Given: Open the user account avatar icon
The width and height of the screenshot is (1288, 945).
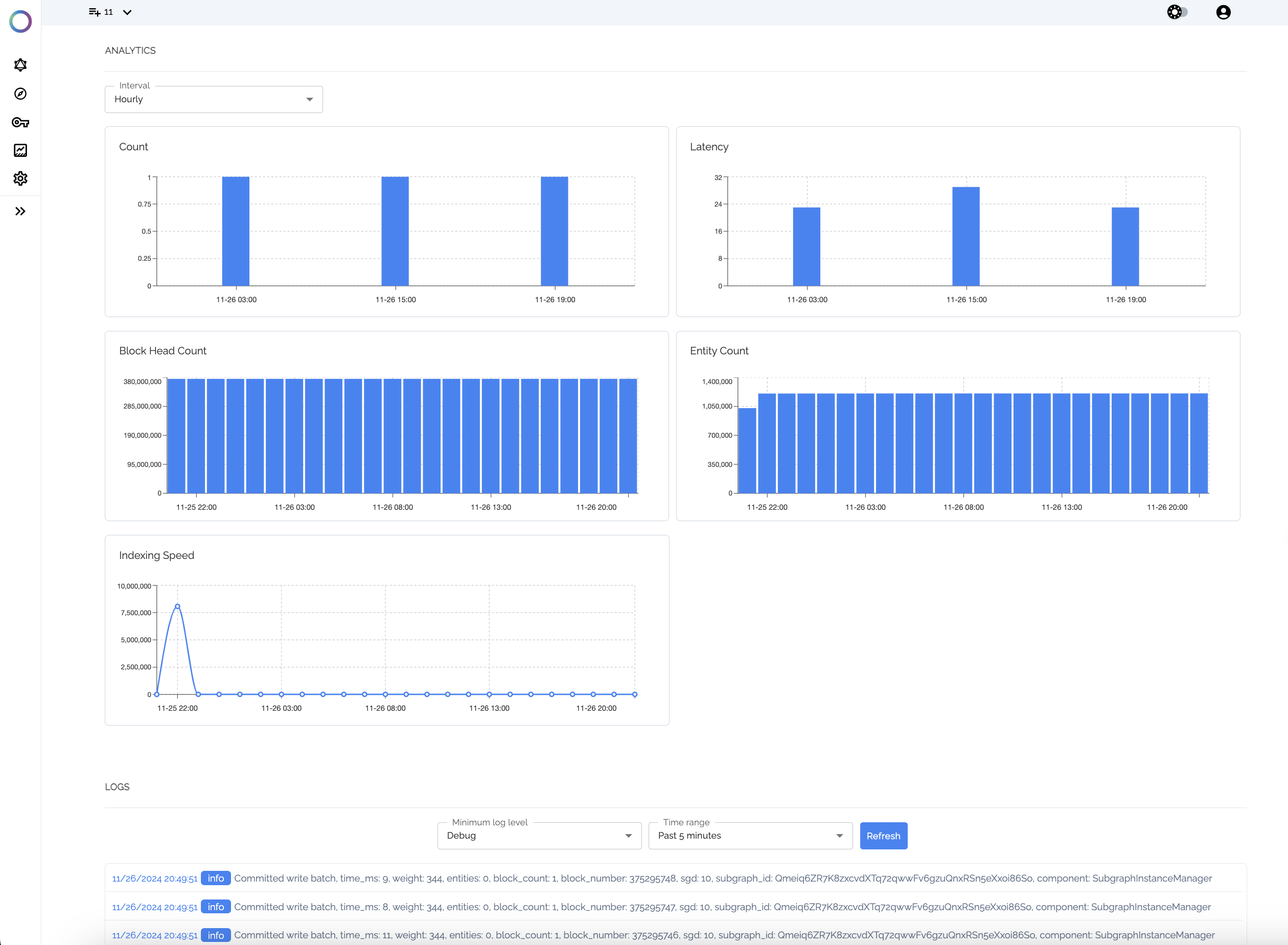Looking at the screenshot, I should [1223, 12].
